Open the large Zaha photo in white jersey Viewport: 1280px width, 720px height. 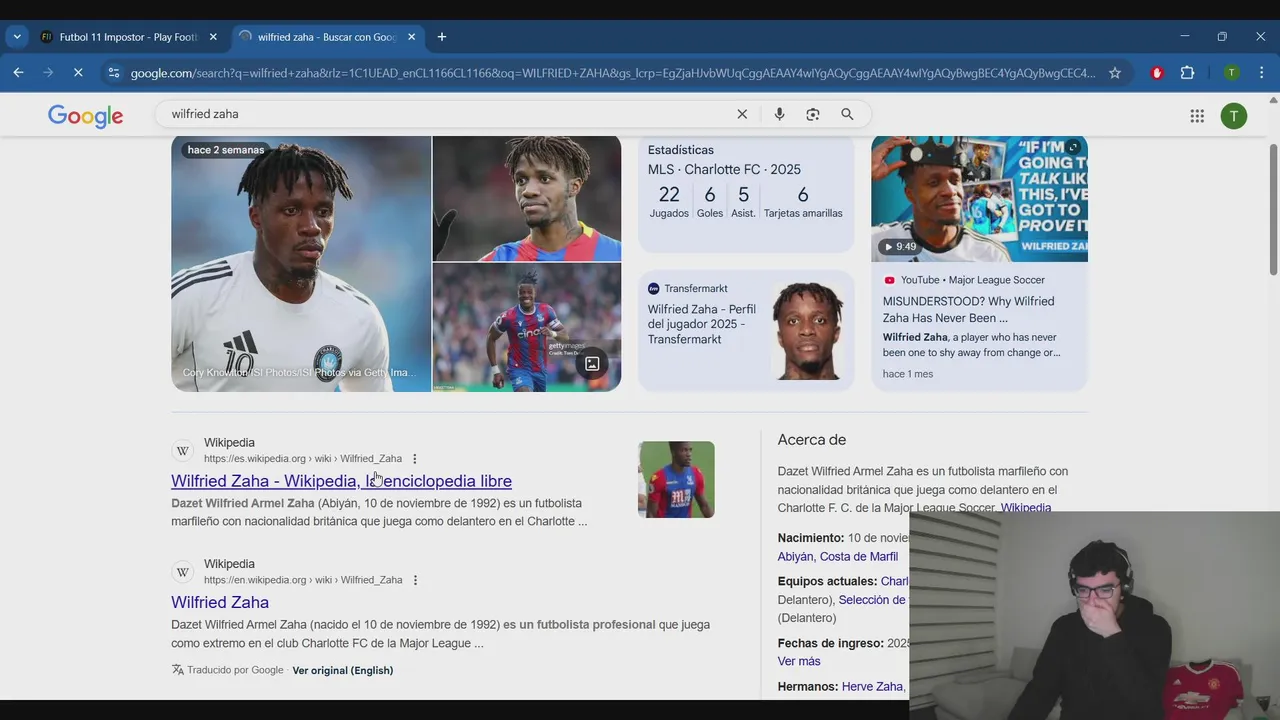tap(301, 264)
